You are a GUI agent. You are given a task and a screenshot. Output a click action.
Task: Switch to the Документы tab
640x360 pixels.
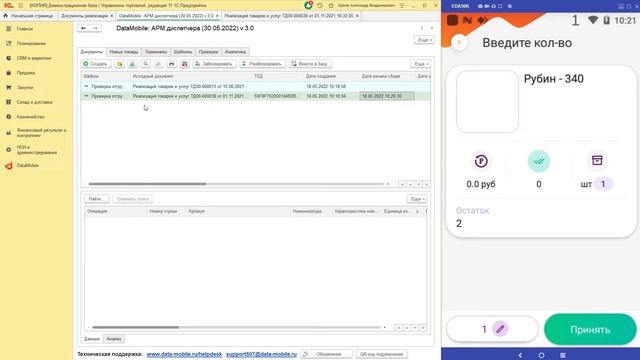coord(91,52)
